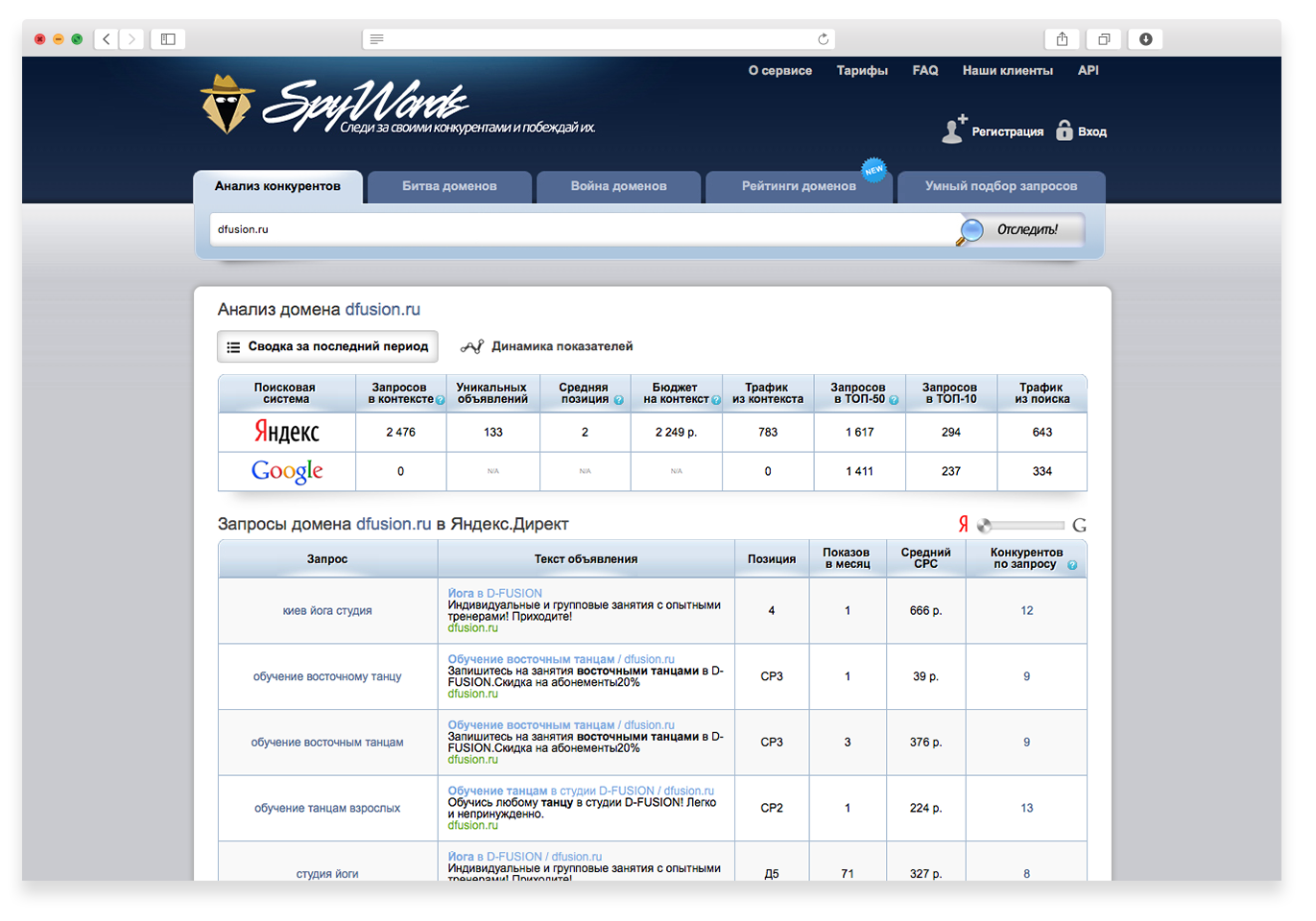1316x921 pixels.
Task: Click help icon beside Конкурентов по запросу
Action: coord(1072,565)
